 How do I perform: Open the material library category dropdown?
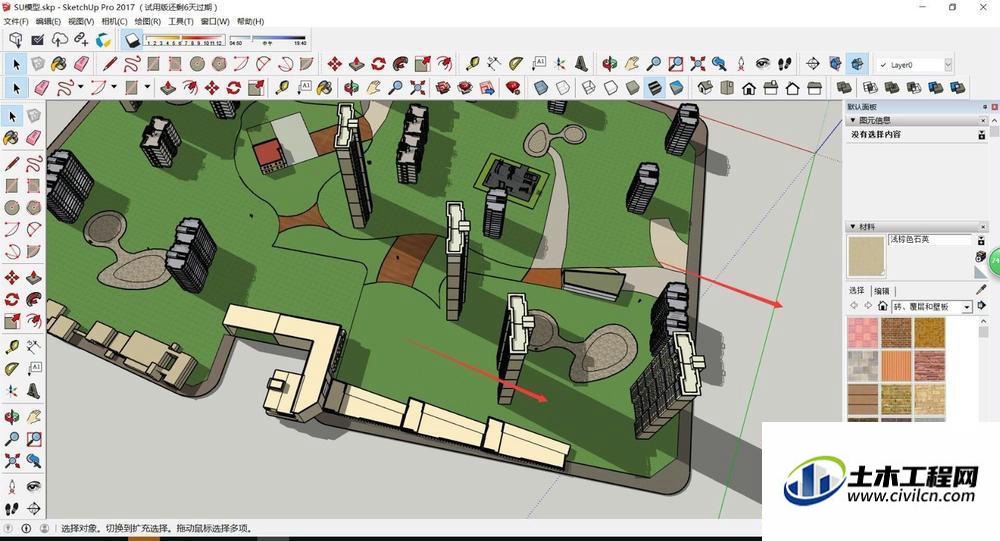point(967,307)
